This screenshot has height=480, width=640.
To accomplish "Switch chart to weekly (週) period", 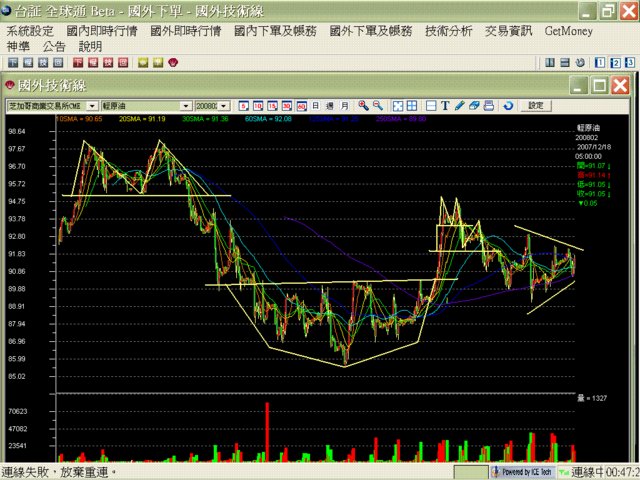I will (x=330, y=106).
